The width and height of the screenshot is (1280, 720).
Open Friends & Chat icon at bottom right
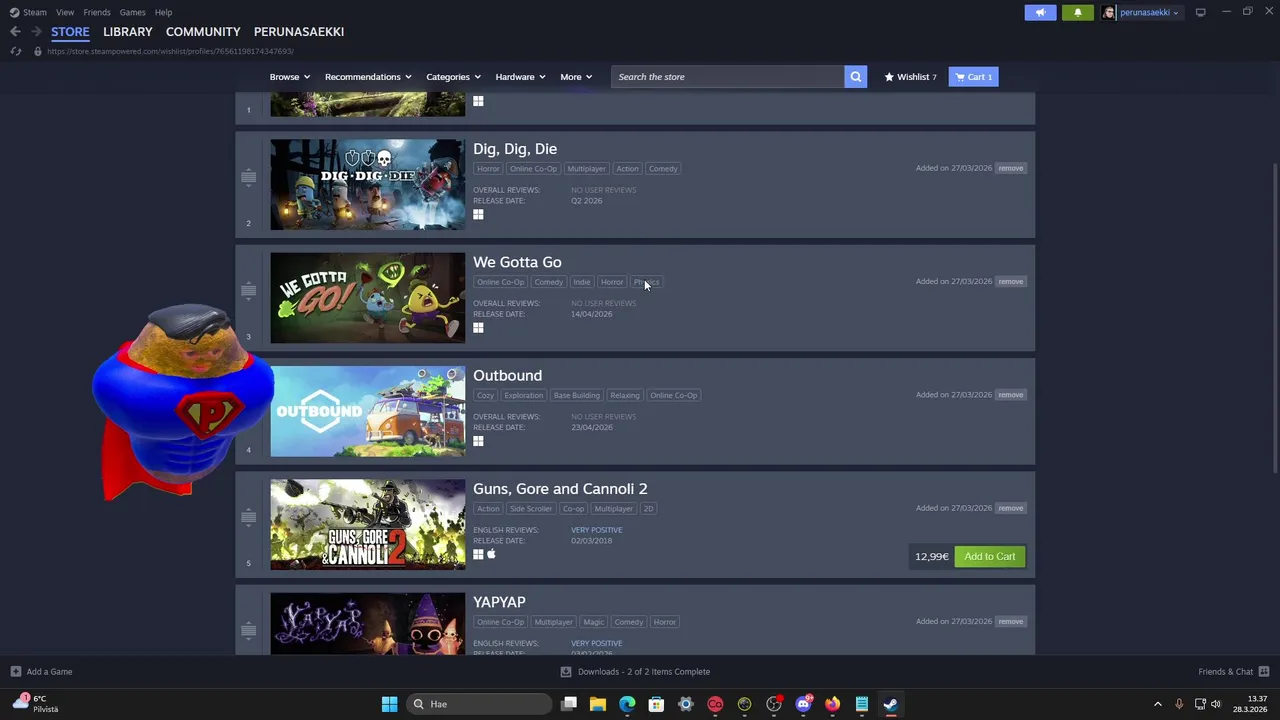(x=1263, y=672)
